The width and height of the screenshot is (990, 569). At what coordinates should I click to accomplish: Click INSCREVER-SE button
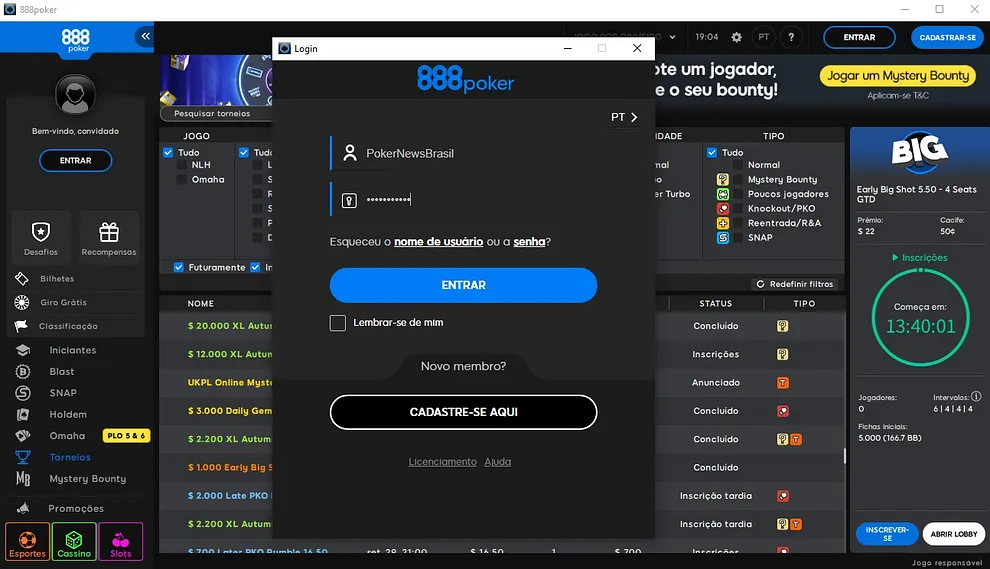click(x=887, y=534)
